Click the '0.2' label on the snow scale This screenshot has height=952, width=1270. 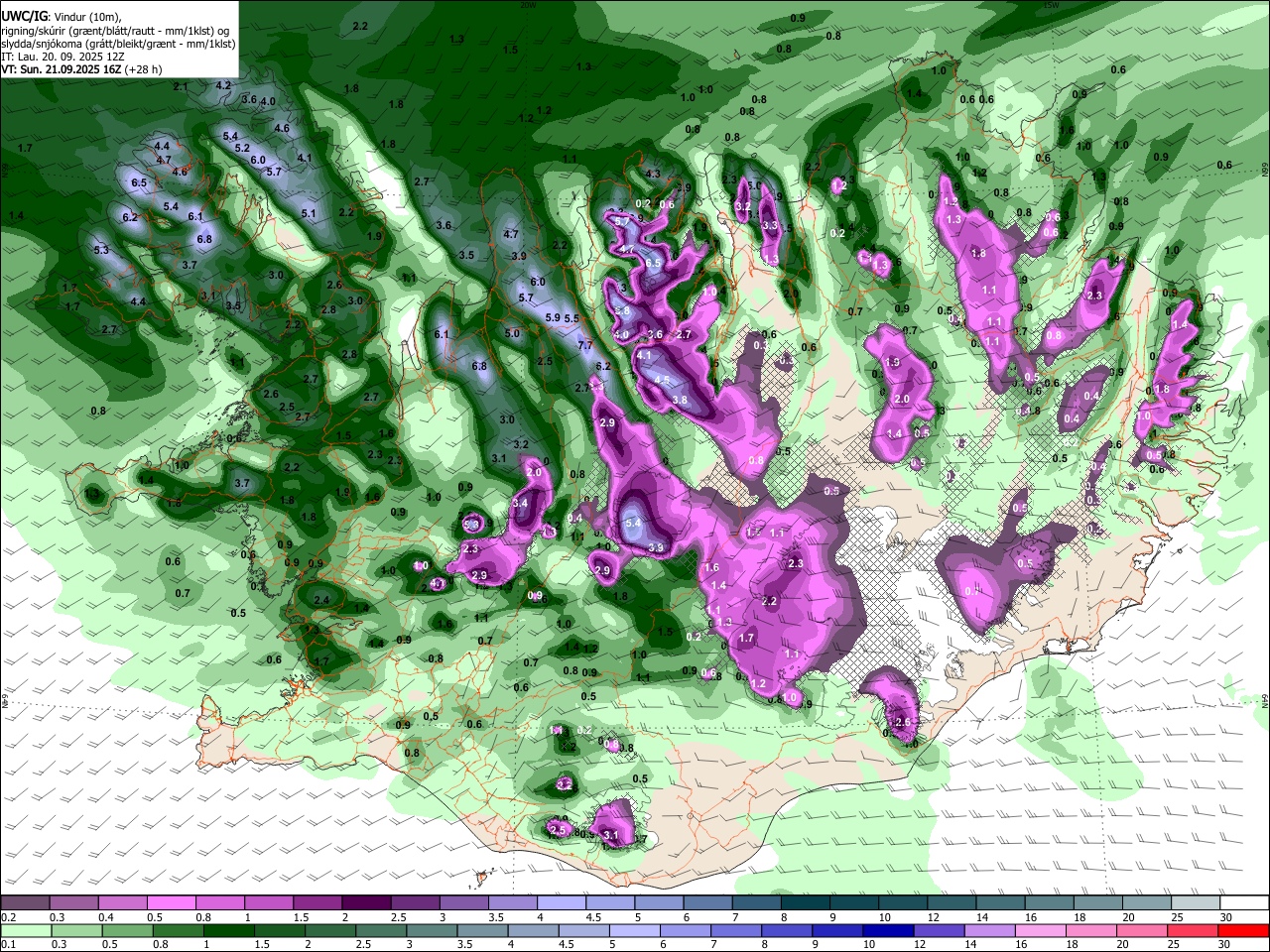tap(9, 917)
